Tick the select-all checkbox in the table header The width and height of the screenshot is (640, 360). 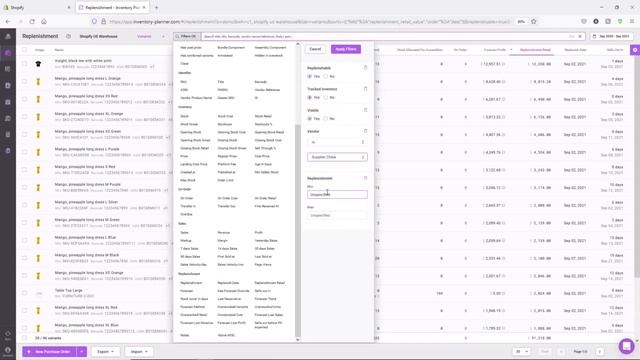24,50
